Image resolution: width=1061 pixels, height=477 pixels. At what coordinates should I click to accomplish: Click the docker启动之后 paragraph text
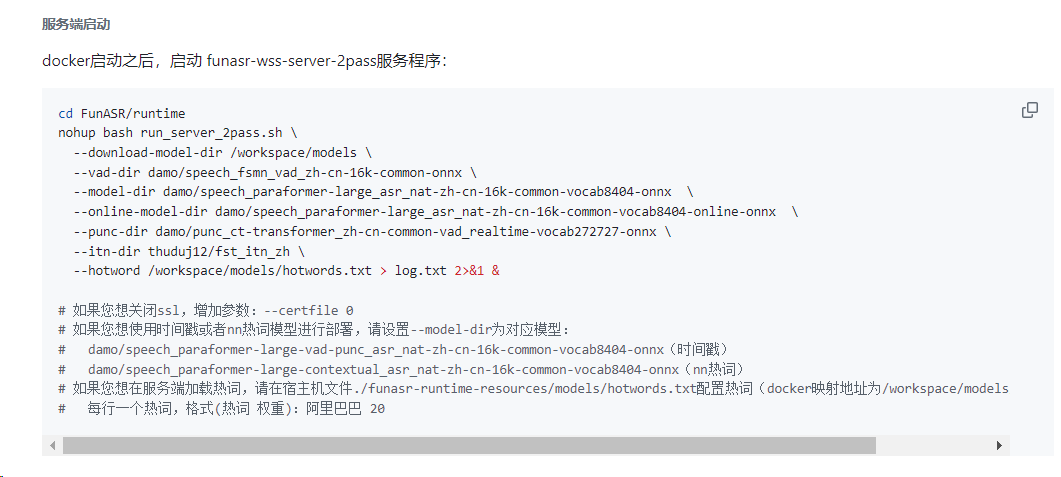click(244, 61)
